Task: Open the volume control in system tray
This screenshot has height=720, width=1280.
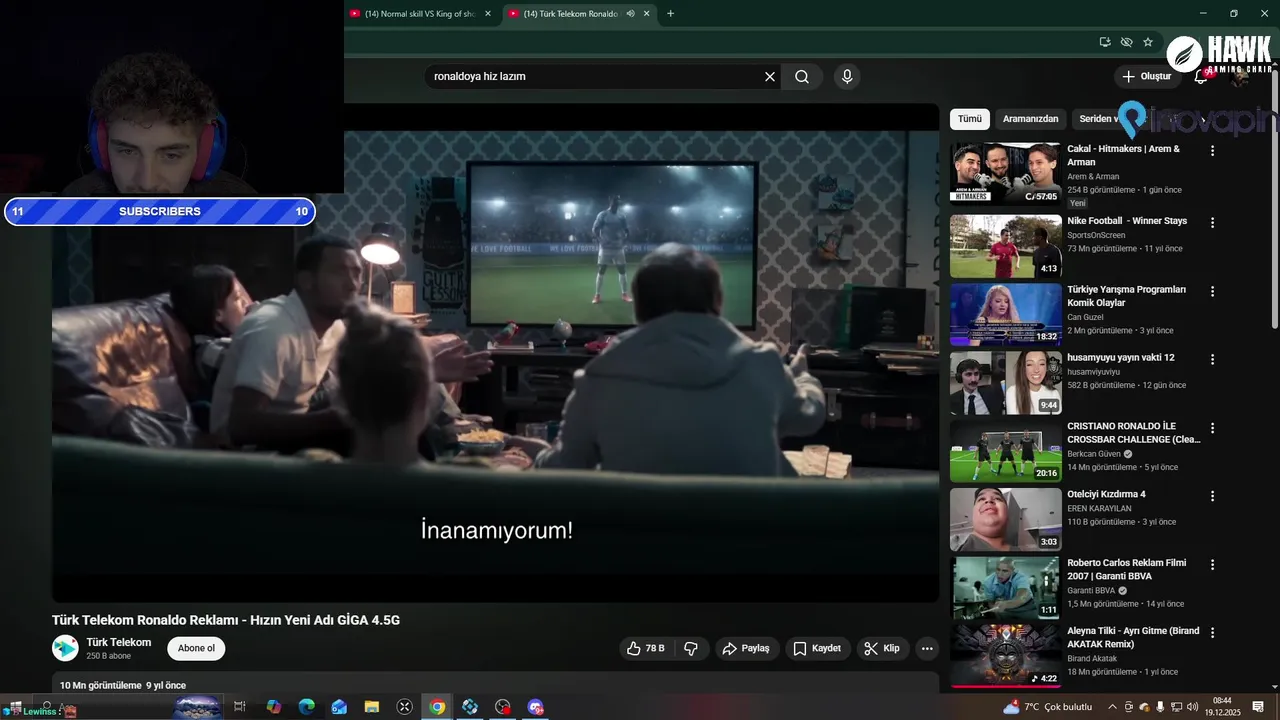Action: coord(1192,707)
